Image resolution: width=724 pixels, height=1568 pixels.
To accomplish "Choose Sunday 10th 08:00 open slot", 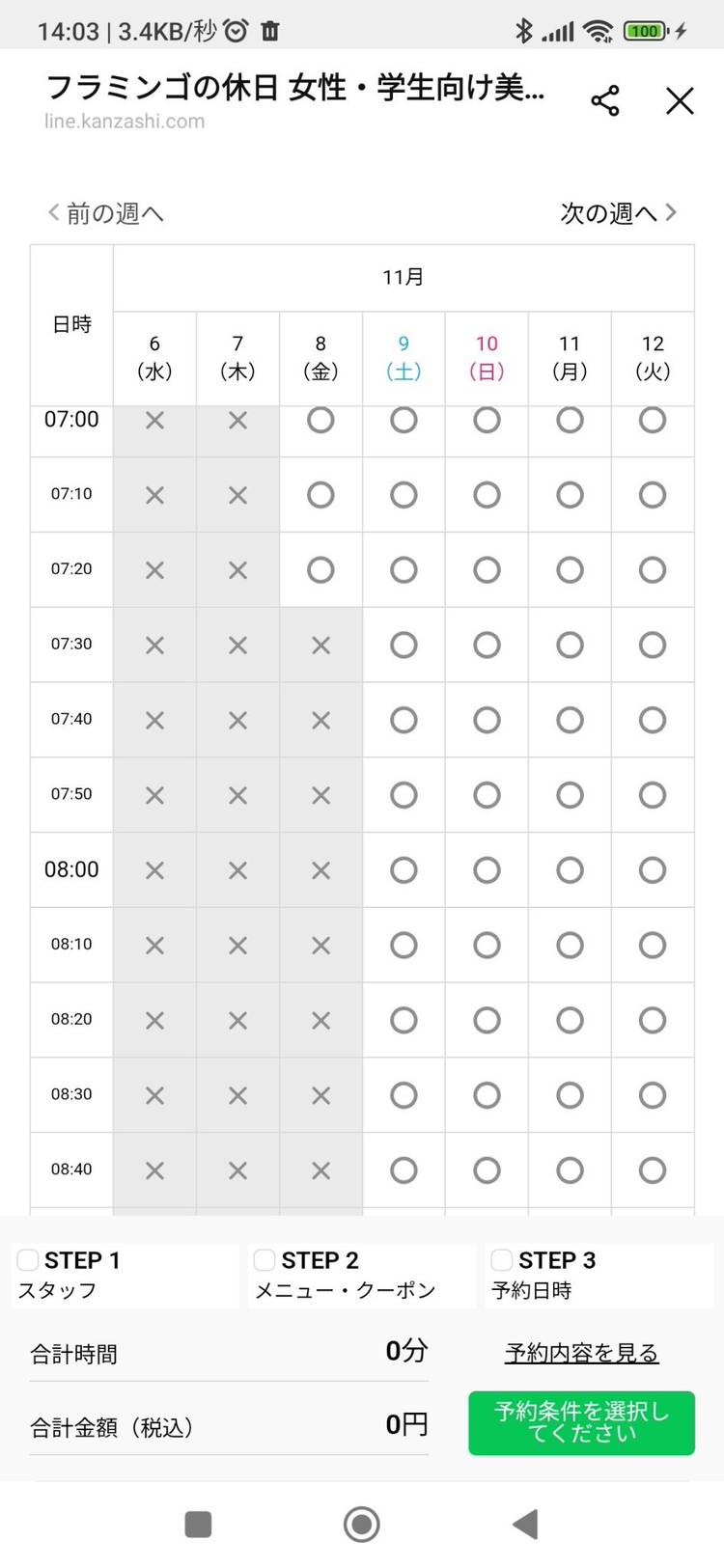I will 487,869.
